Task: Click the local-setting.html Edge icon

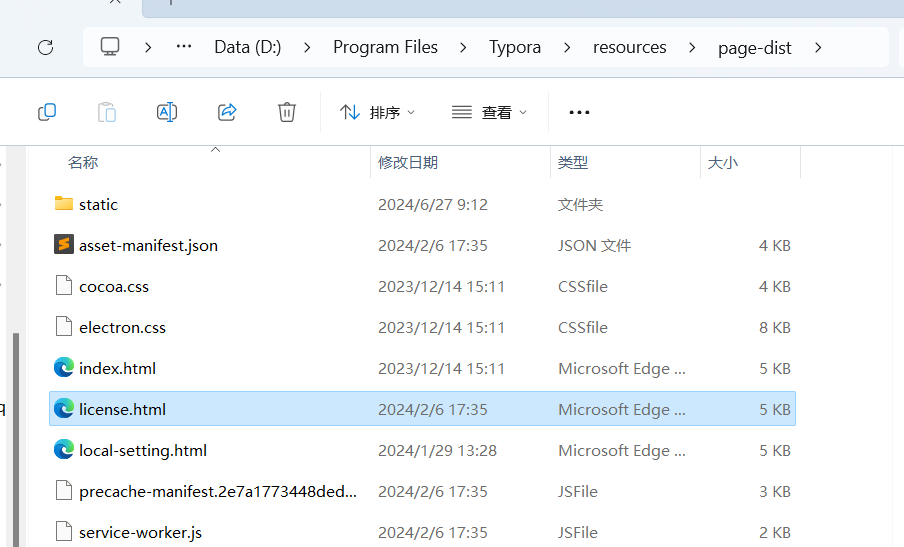Action: click(x=63, y=449)
